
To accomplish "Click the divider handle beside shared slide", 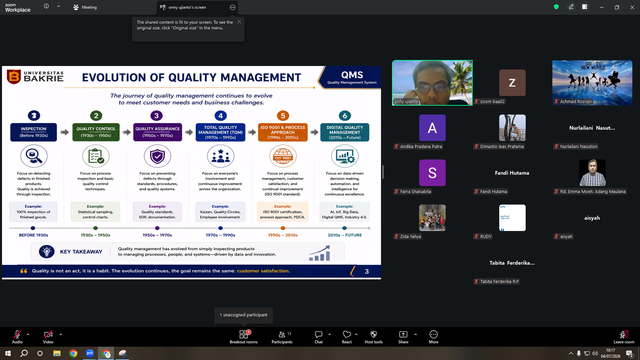I will [383, 172].
